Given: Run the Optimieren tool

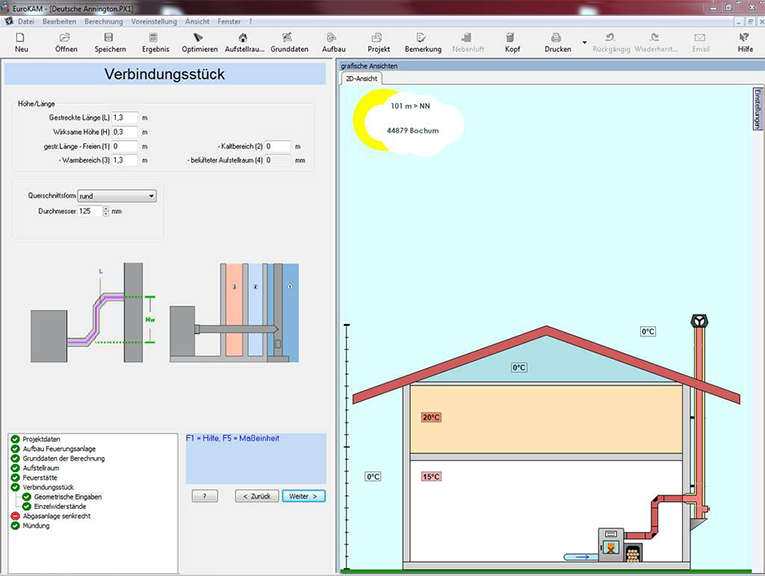Looking at the screenshot, I should 199,41.
